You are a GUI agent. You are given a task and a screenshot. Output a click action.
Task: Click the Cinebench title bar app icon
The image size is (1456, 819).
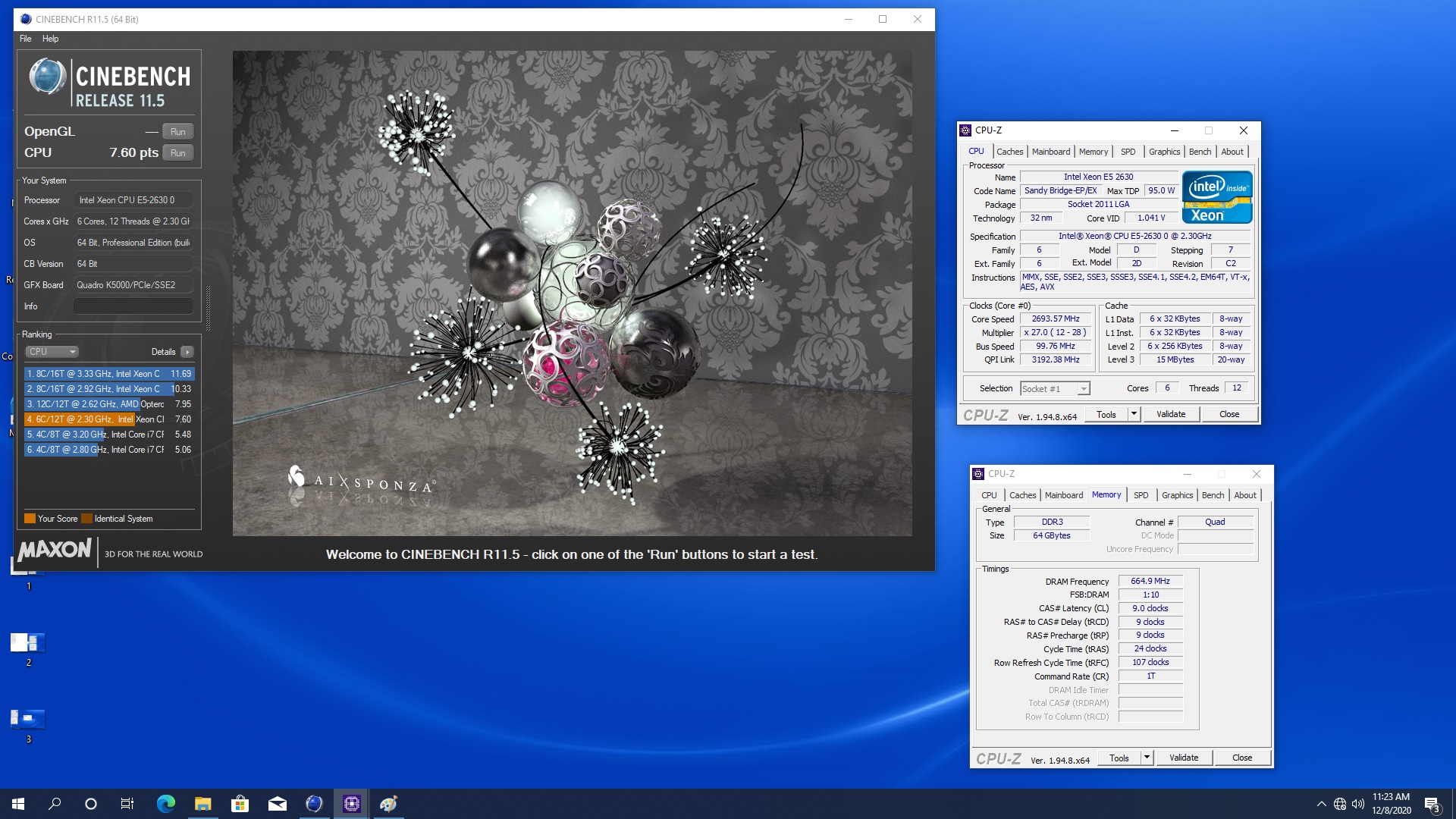25,19
